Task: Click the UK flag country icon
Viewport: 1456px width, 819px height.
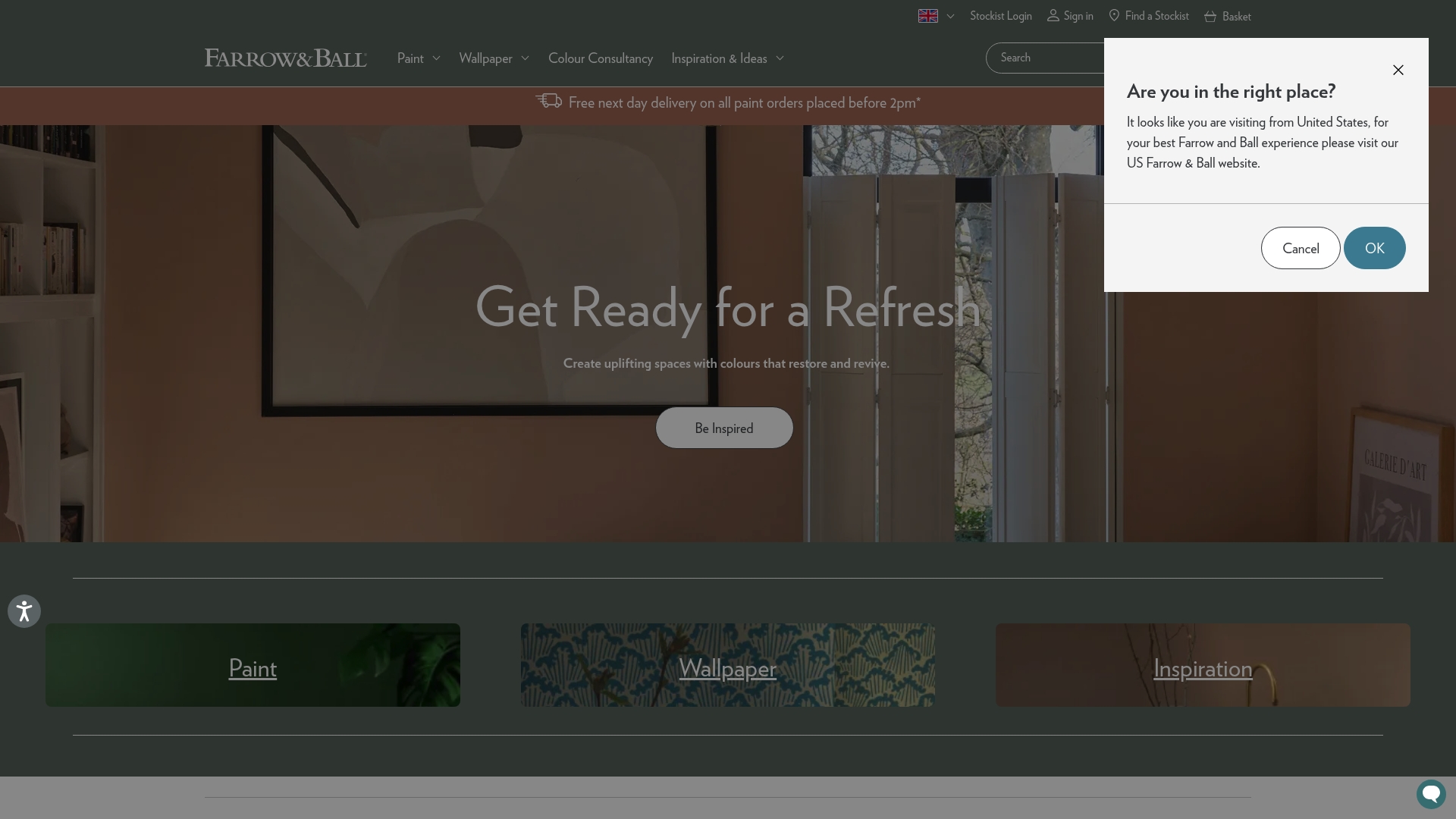Action: pyautogui.click(x=927, y=15)
